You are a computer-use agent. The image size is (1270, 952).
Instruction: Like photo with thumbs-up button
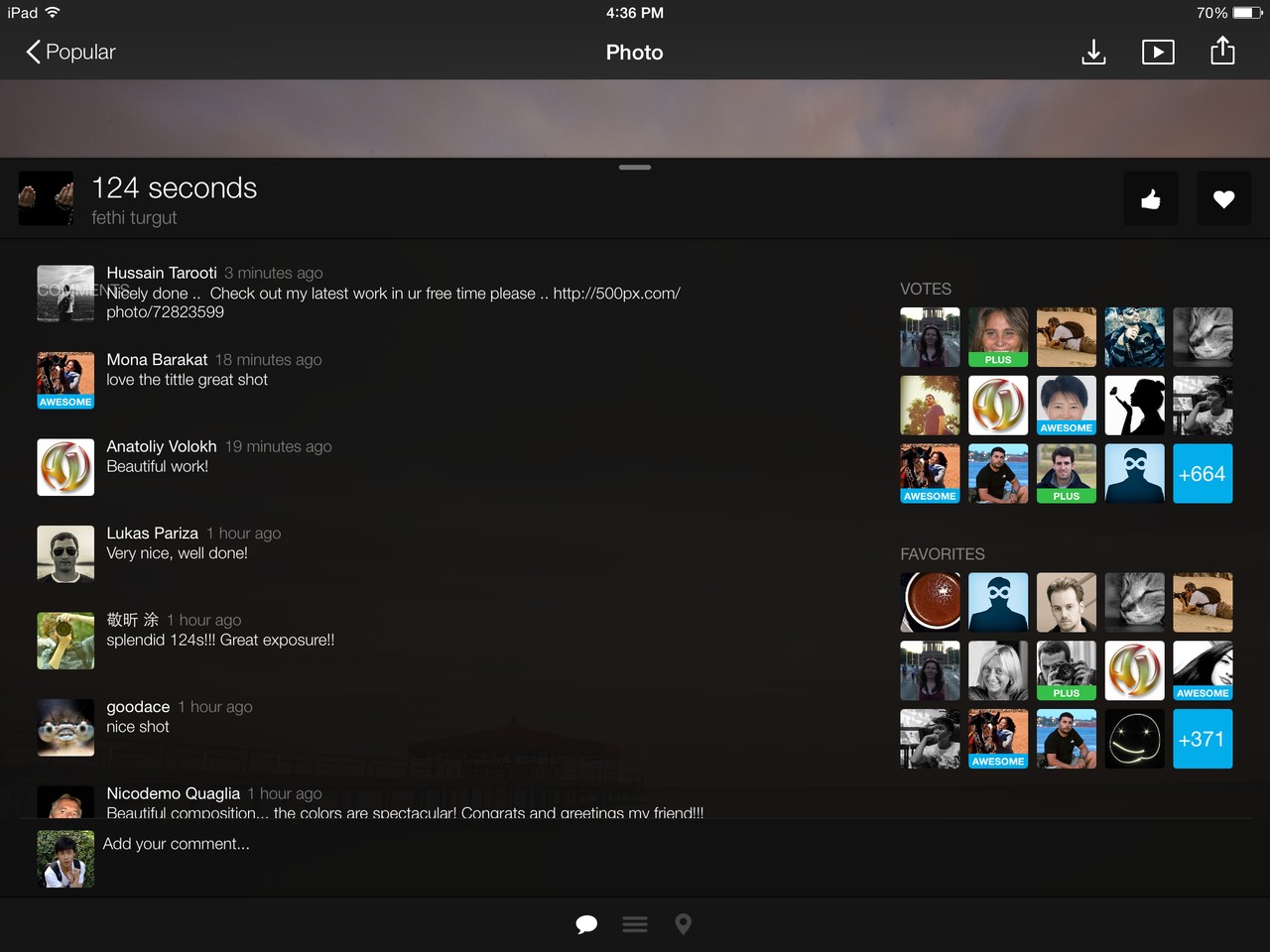point(1151,199)
